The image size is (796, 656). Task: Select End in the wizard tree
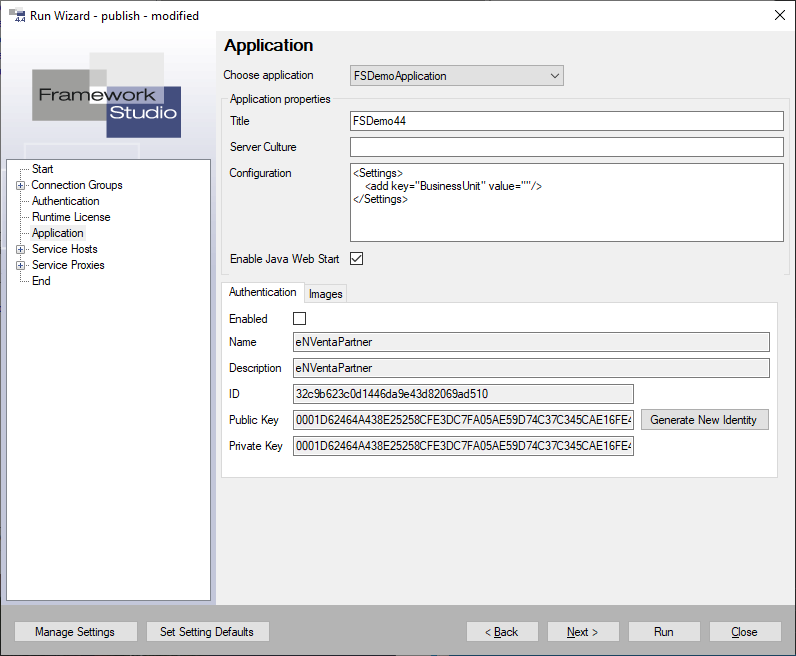click(41, 281)
